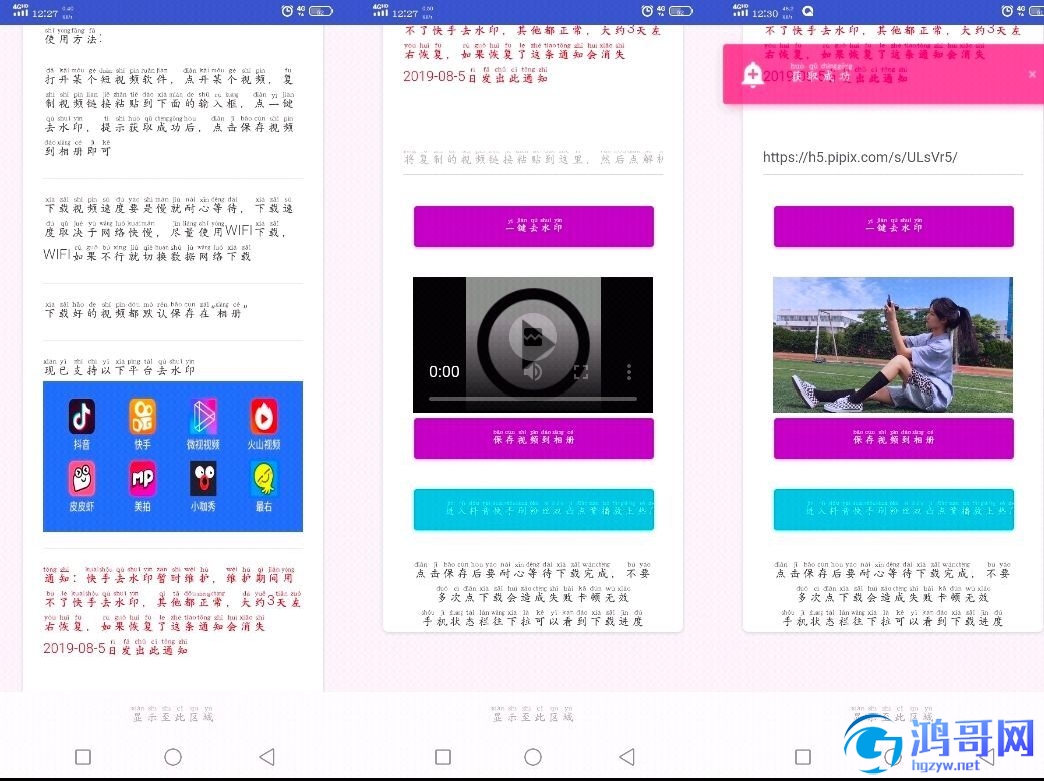The height and width of the screenshot is (781, 1044).
Task: Tap the cyan button on the middle phone
Action: click(533, 509)
